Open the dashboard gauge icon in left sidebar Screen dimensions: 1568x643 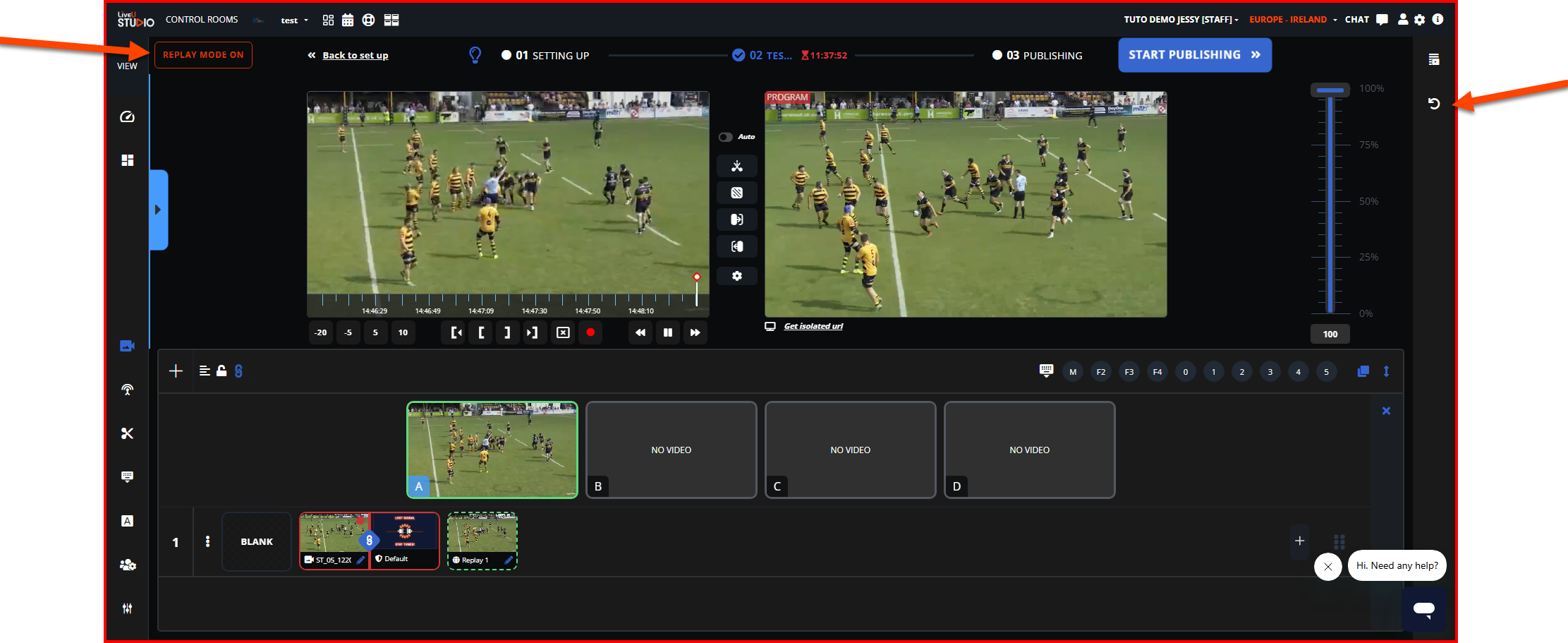[127, 117]
